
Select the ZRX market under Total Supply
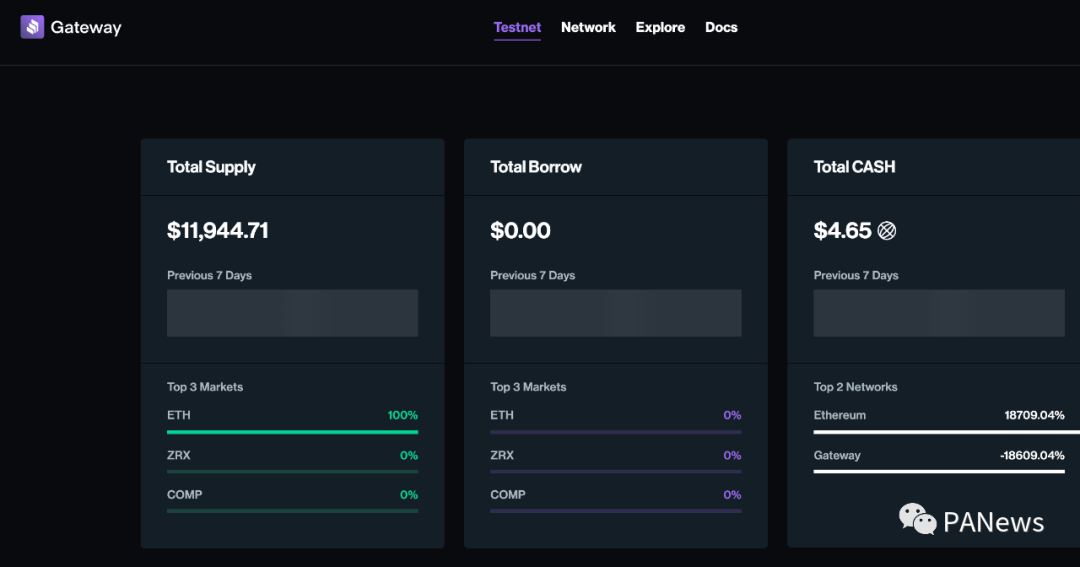292,461
